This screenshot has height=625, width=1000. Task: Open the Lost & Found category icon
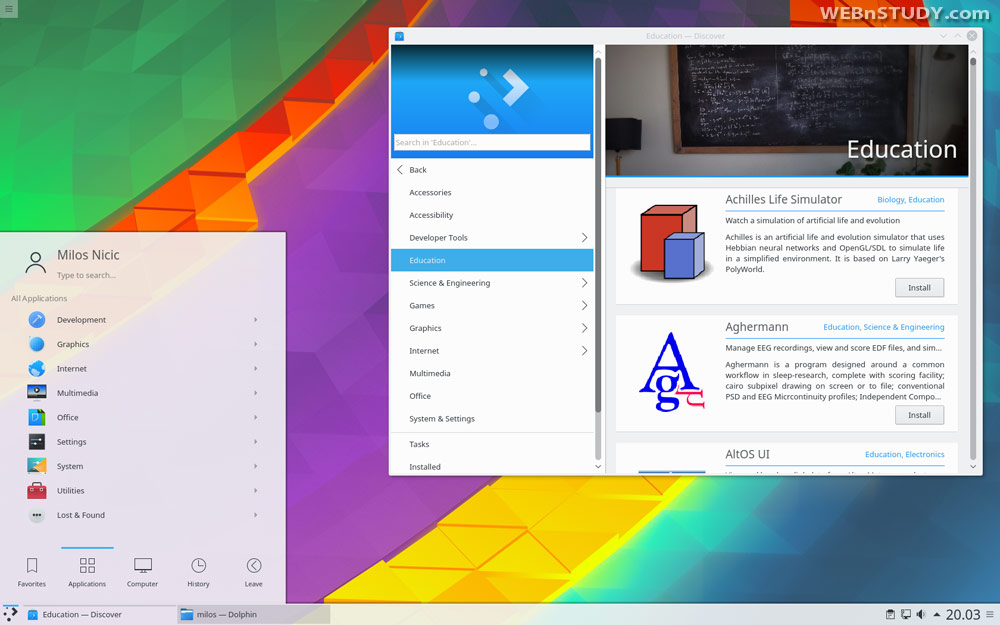pos(37,515)
